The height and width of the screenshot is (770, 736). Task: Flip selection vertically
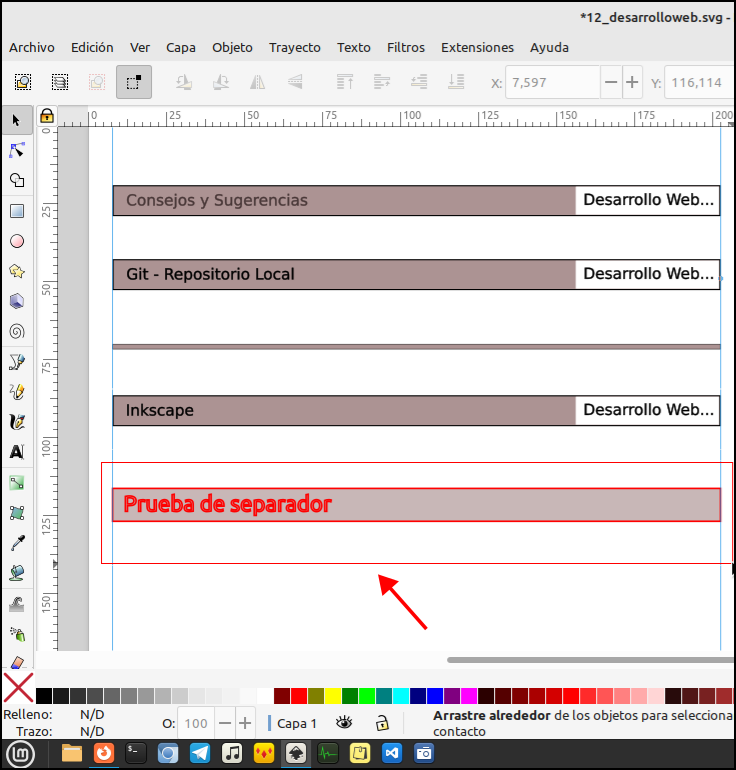[295, 82]
